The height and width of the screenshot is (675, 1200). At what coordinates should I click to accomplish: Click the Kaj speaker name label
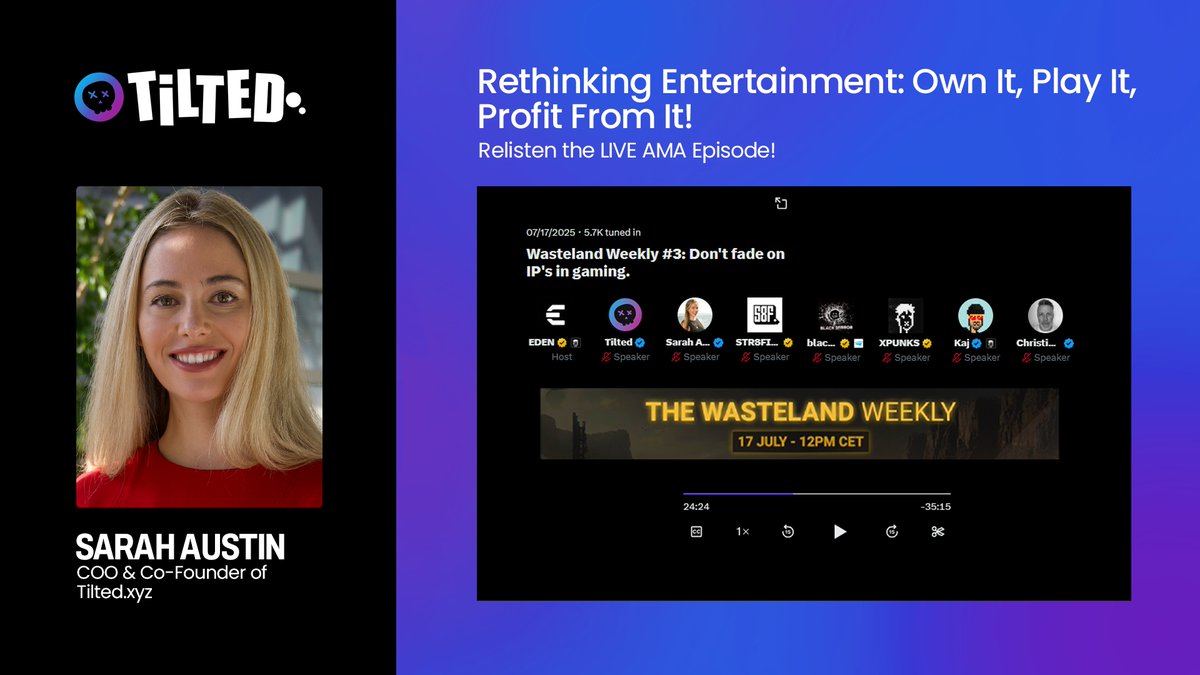(961, 342)
